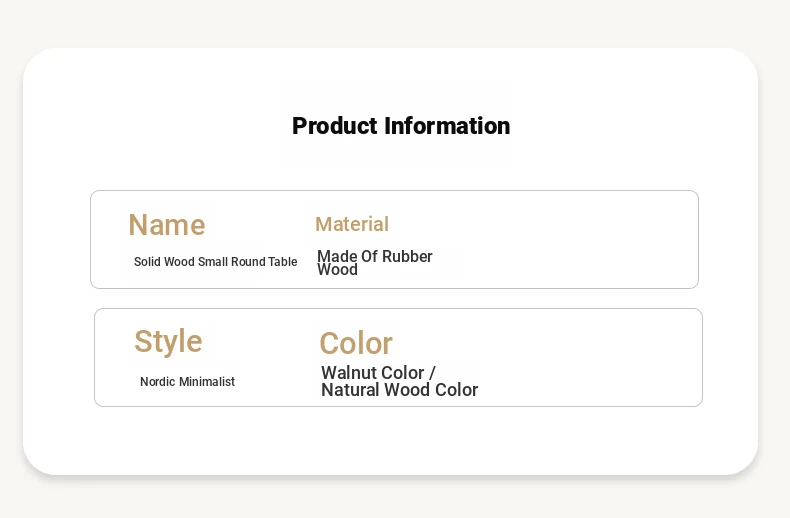The image size is (790, 518).
Task: Select the Material label
Action: [x=352, y=224]
